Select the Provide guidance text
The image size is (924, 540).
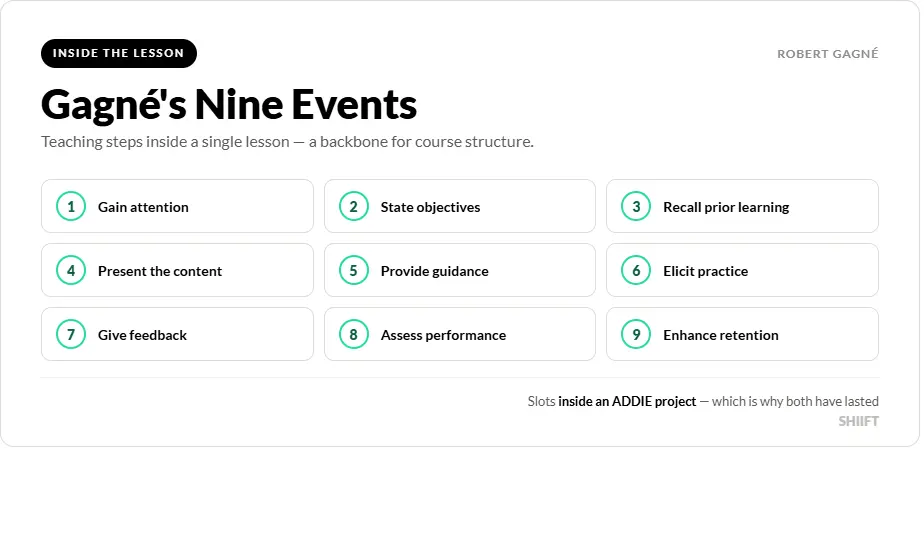434,271
